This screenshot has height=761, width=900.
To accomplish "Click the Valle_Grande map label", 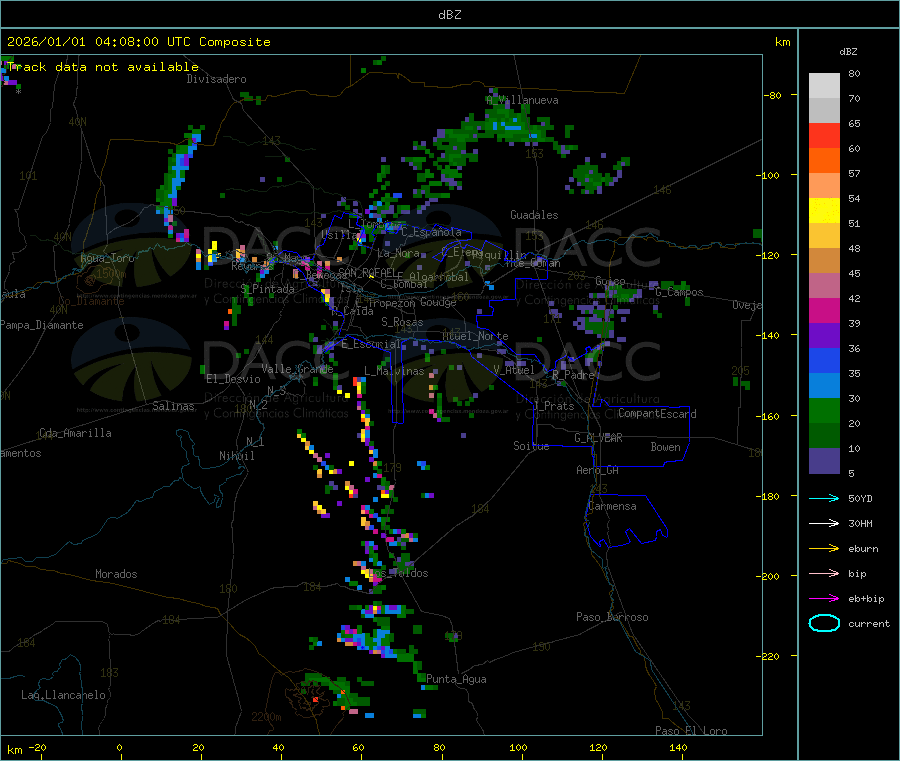I will point(297,369).
